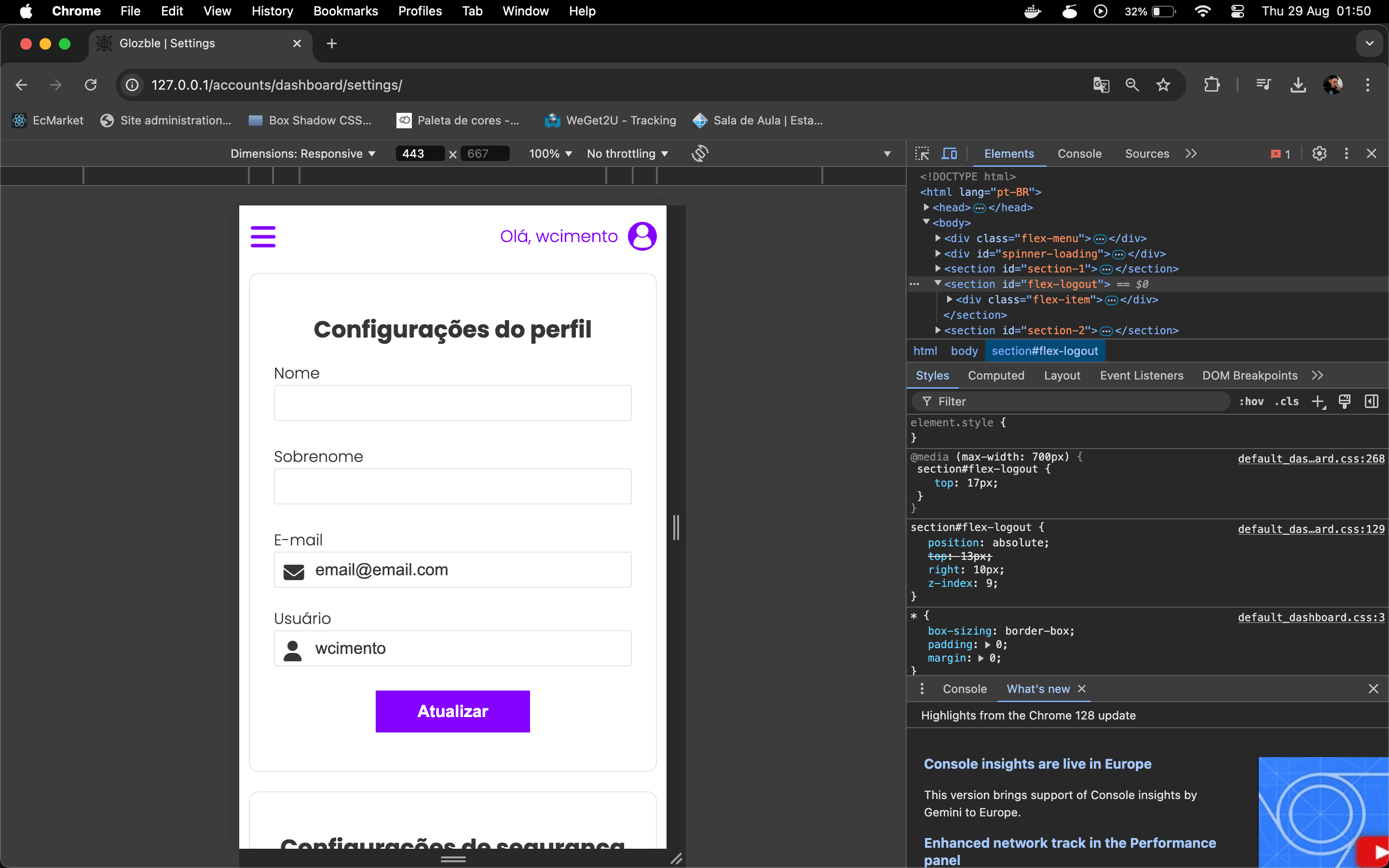Open default_dashboard.css:3 source link
Screen dimensions: 1389x868
tap(1311, 617)
